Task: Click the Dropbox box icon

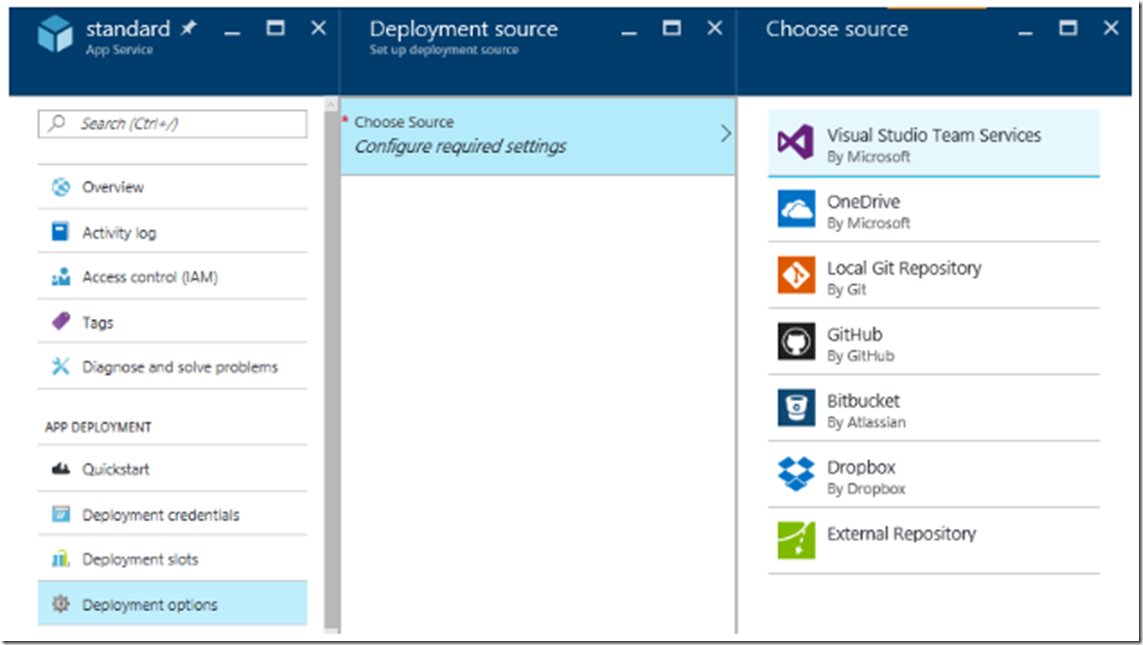Action: click(x=796, y=474)
